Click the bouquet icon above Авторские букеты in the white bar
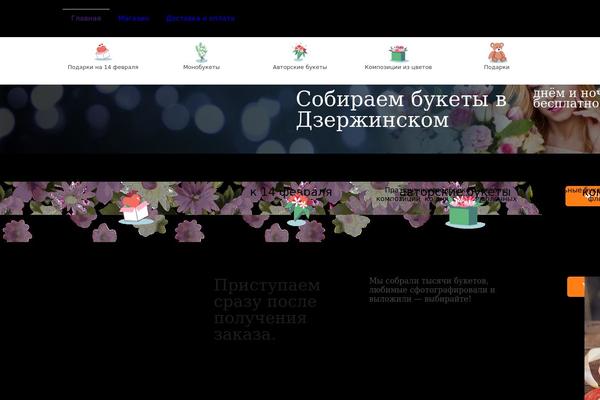This screenshot has width=600, height=400. (x=300, y=52)
